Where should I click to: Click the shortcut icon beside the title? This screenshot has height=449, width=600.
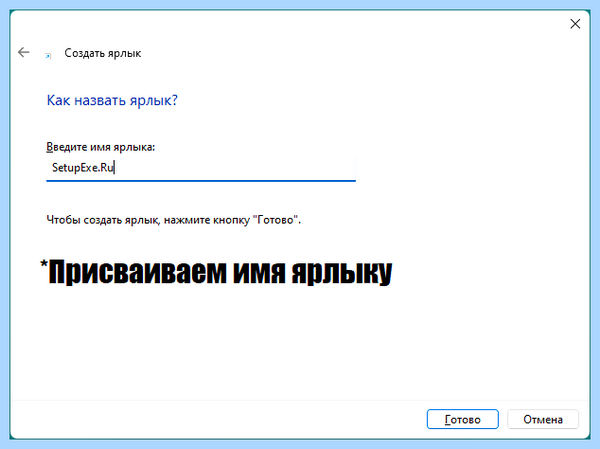pyautogui.click(x=48, y=56)
